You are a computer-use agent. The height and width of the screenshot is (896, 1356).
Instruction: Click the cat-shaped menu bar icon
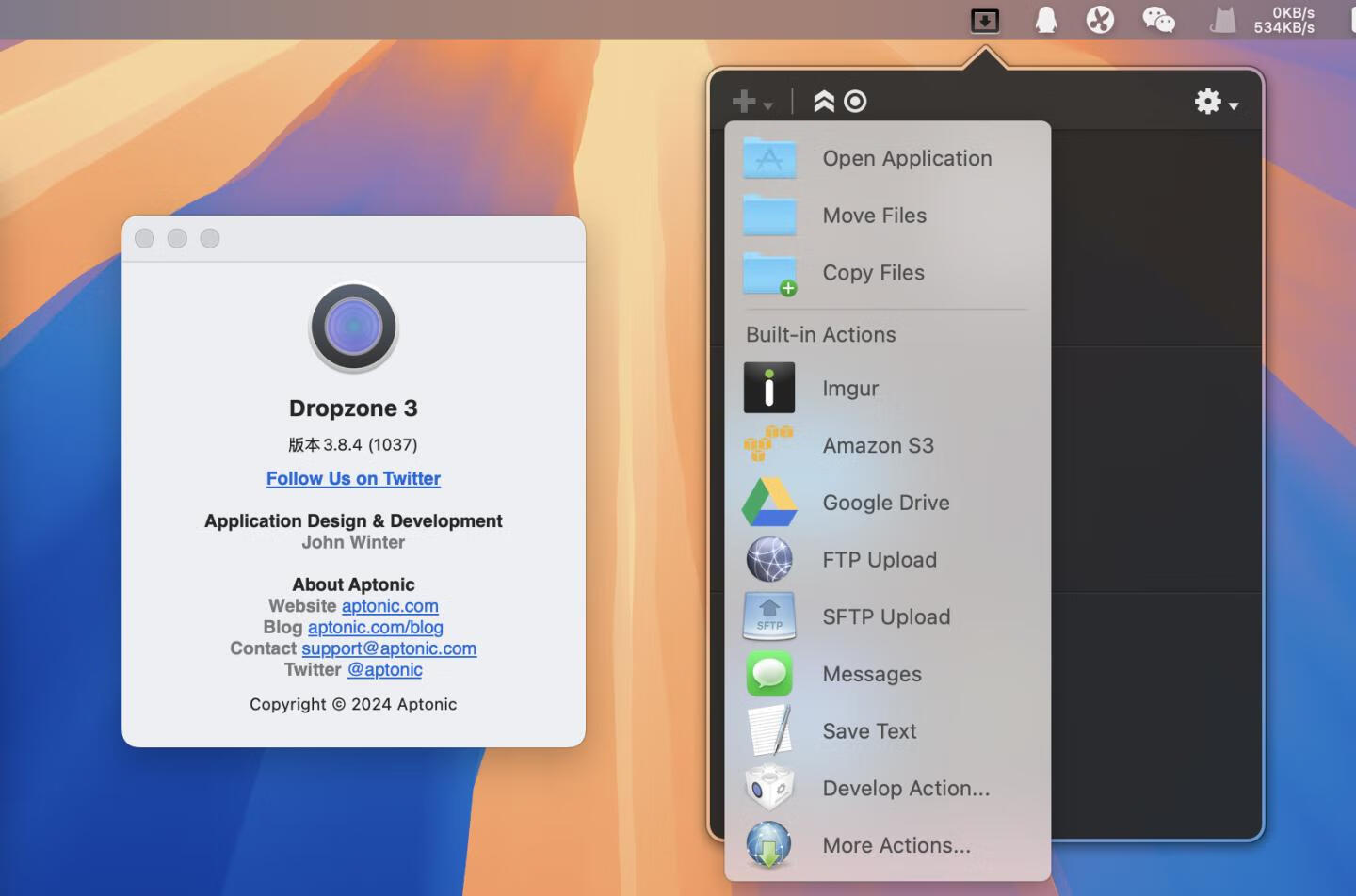coord(1222,20)
